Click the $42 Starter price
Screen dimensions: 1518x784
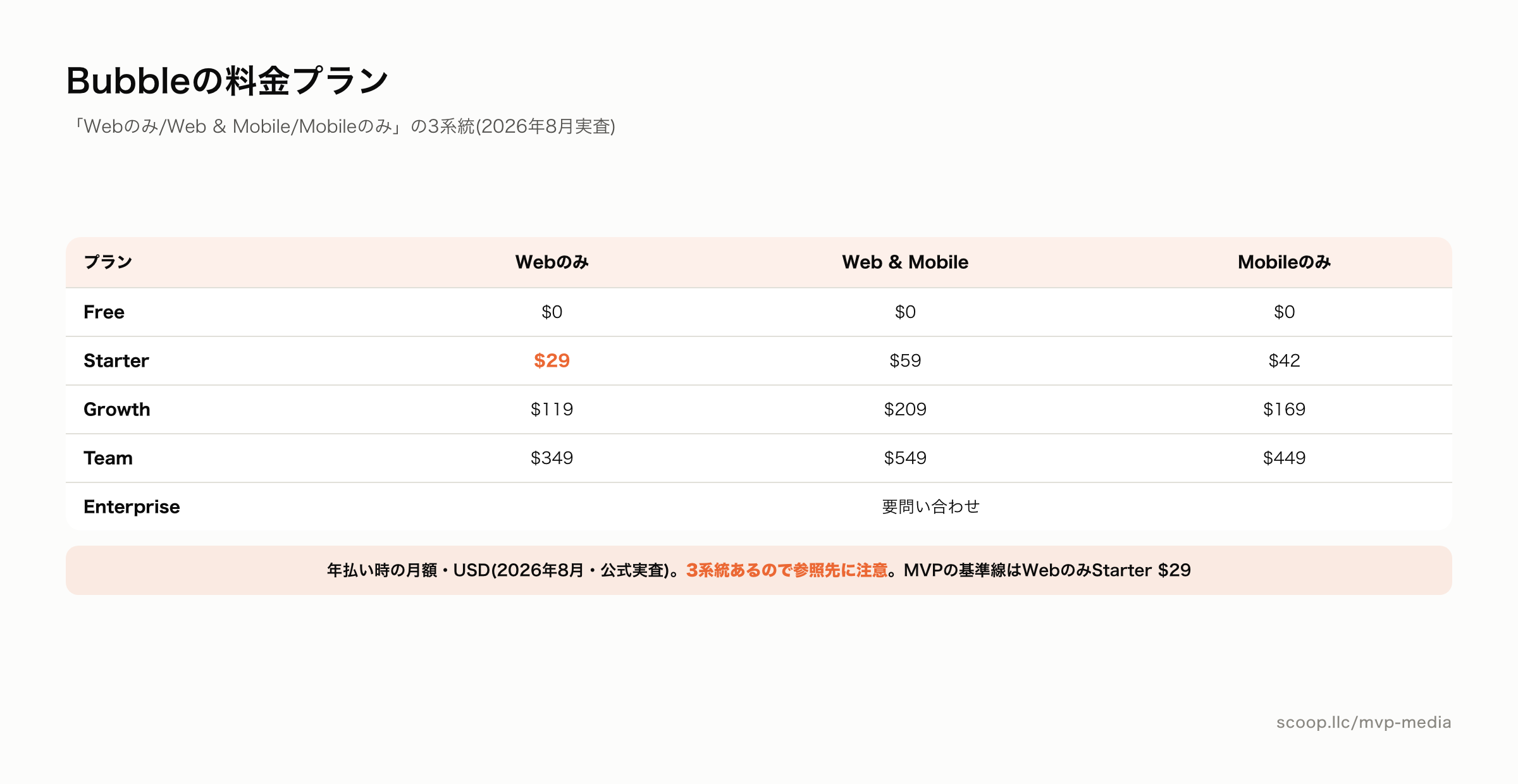[1284, 360]
